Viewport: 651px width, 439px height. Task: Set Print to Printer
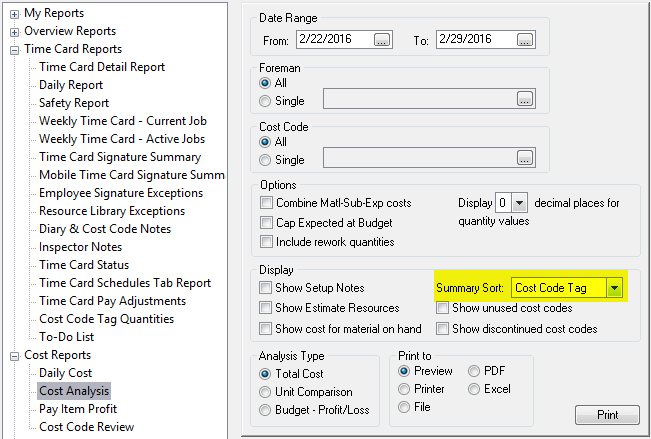tap(404, 389)
